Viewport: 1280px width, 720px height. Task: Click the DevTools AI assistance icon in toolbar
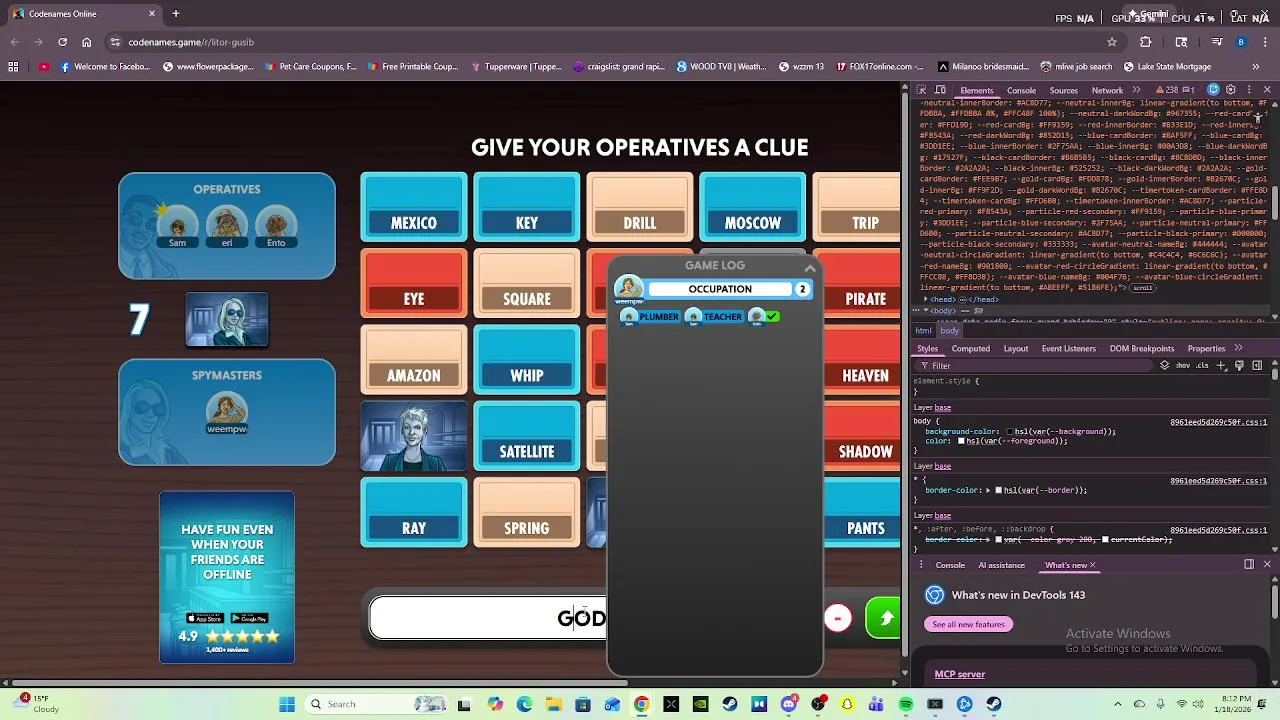coord(1213,90)
